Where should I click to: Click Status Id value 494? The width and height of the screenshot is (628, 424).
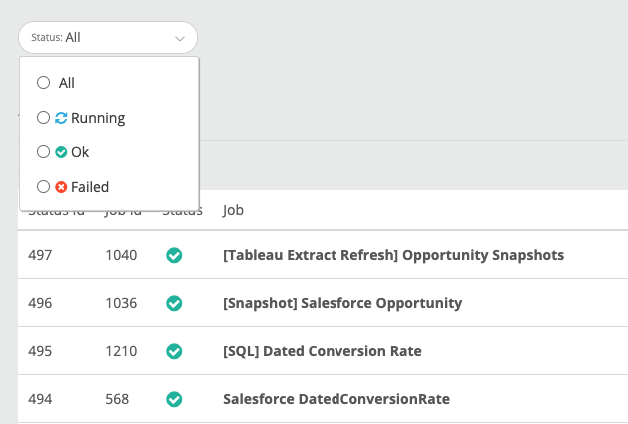[x=40, y=399]
